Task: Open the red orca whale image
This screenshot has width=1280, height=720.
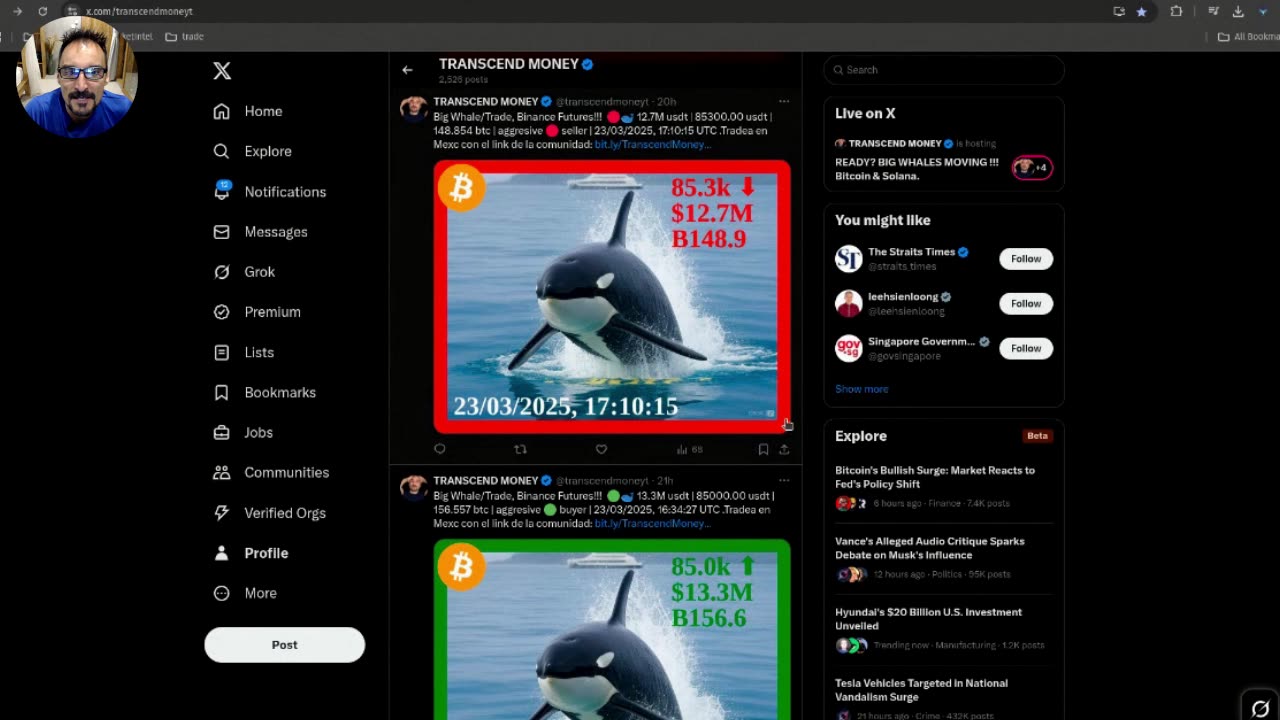Action: (612, 296)
